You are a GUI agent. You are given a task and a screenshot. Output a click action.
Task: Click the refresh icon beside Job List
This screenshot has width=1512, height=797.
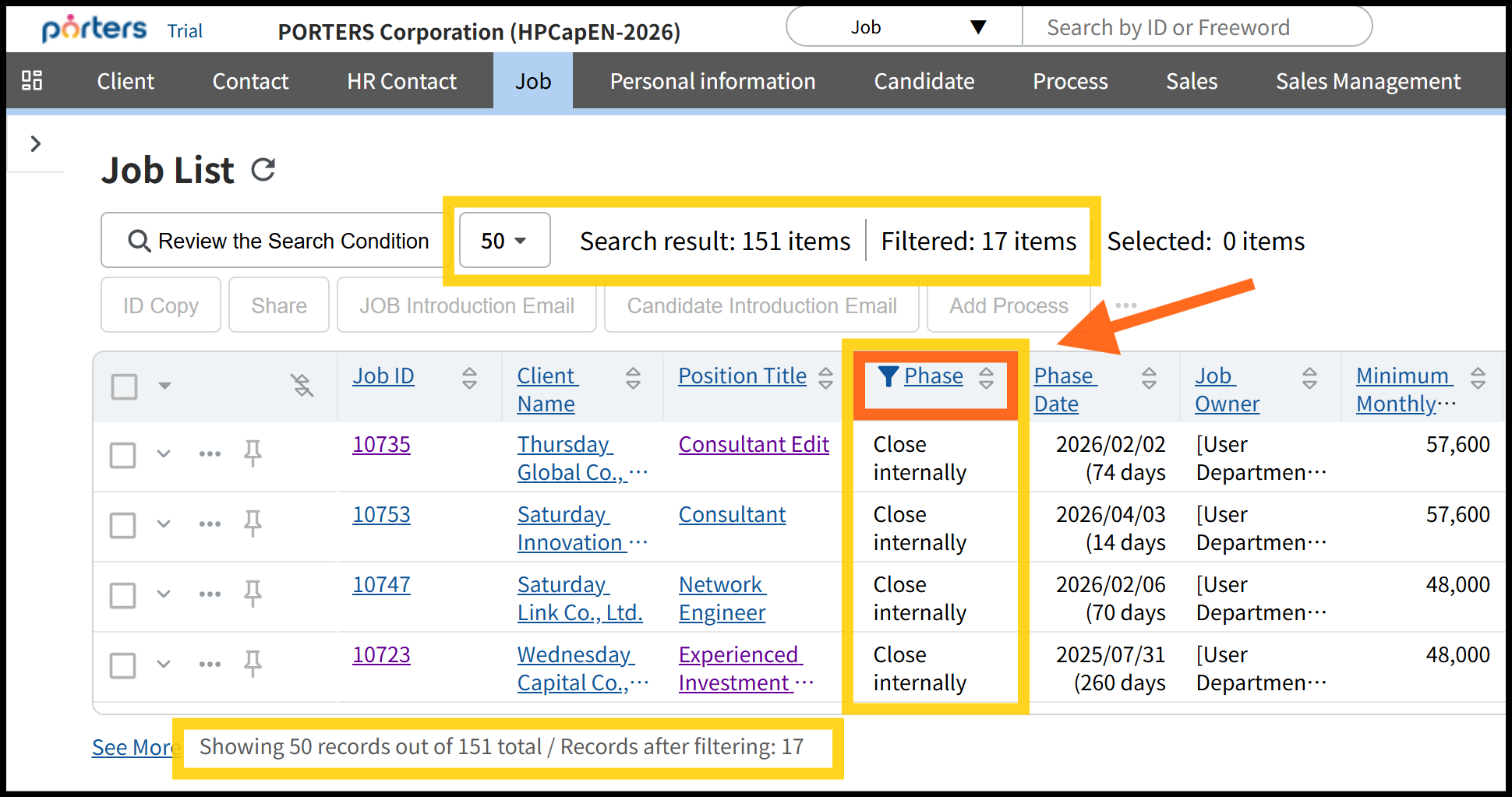coord(263,170)
